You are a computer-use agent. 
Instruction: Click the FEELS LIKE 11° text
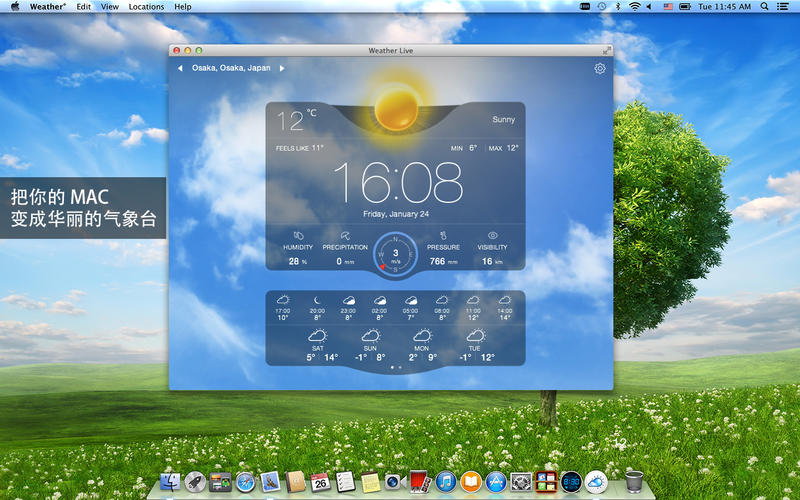tap(299, 148)
